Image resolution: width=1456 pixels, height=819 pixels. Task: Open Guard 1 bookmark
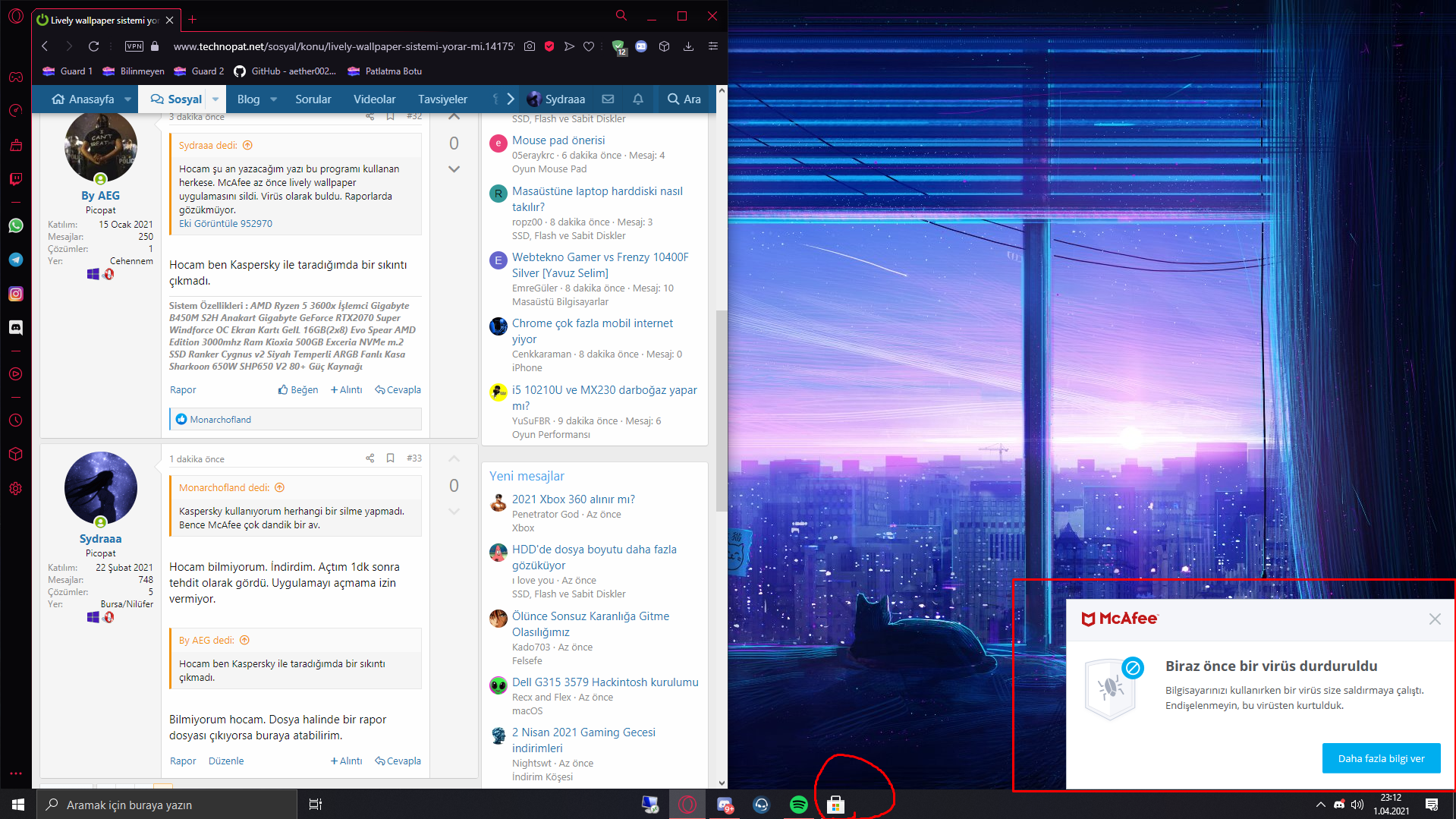click(x=68, y=71)
